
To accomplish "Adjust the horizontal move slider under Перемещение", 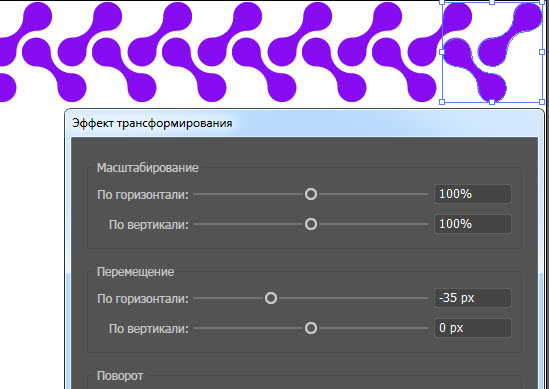I will 271,298.
